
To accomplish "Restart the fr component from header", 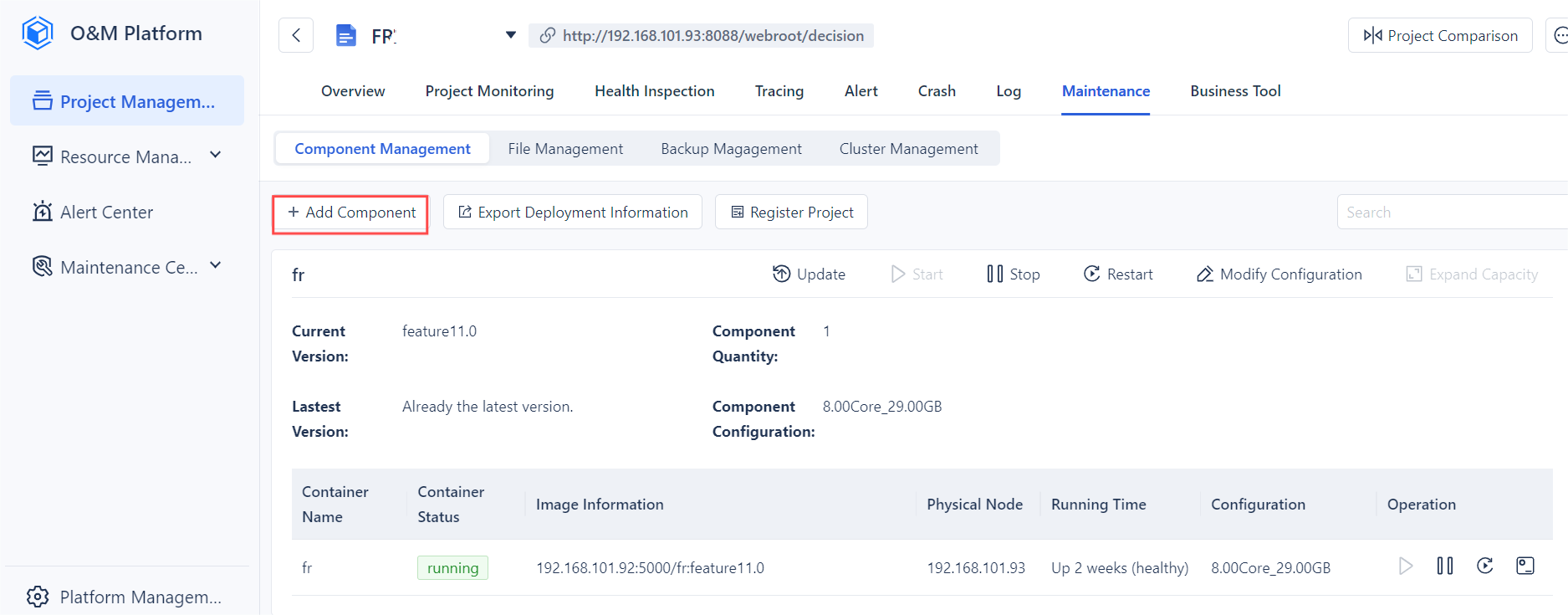I will [1118, 274].
